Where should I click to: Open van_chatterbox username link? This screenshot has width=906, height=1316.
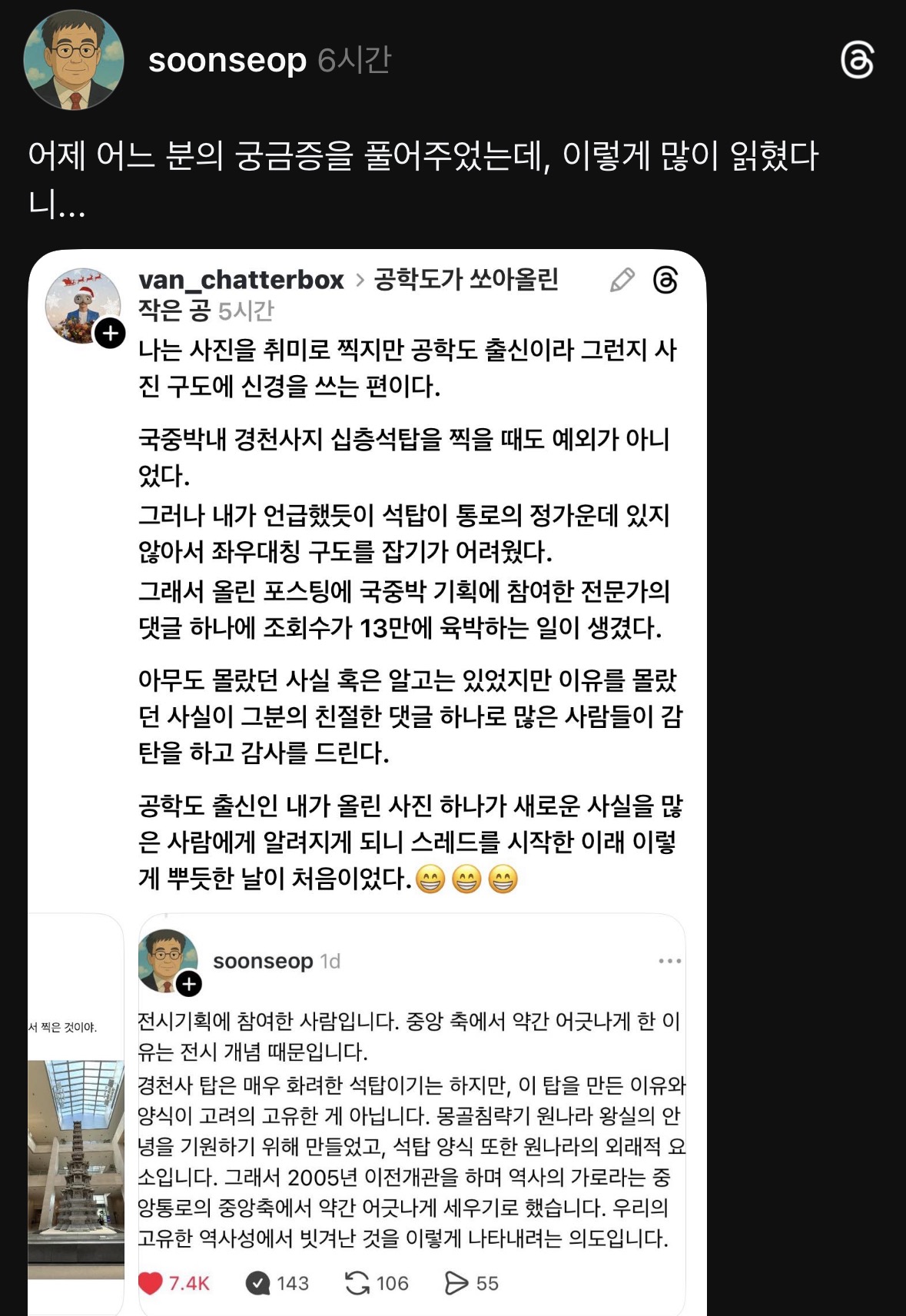[x=241, y=280]
